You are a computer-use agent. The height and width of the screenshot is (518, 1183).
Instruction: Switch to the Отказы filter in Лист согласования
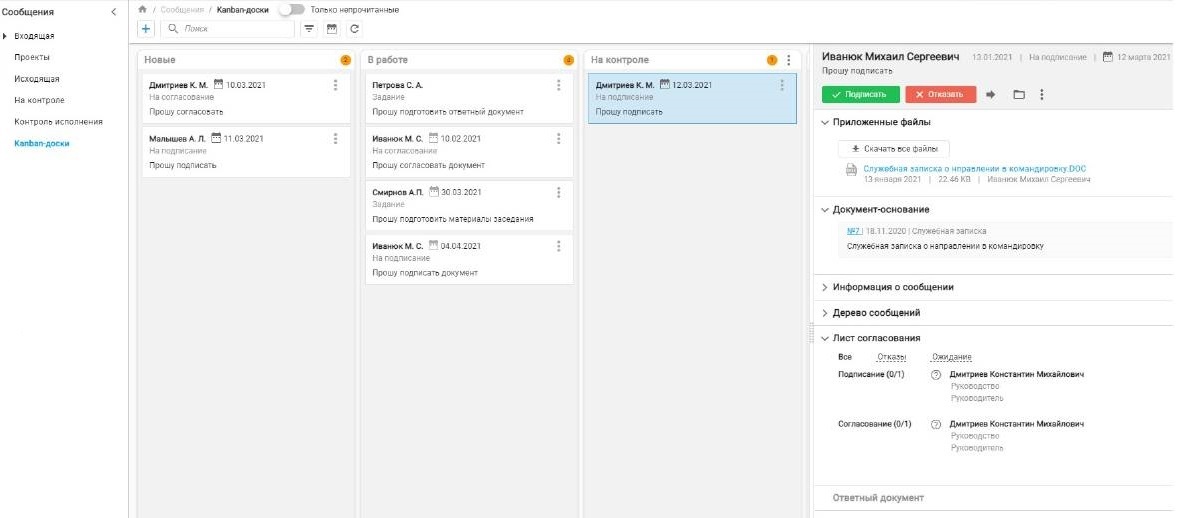click(891, 357)
